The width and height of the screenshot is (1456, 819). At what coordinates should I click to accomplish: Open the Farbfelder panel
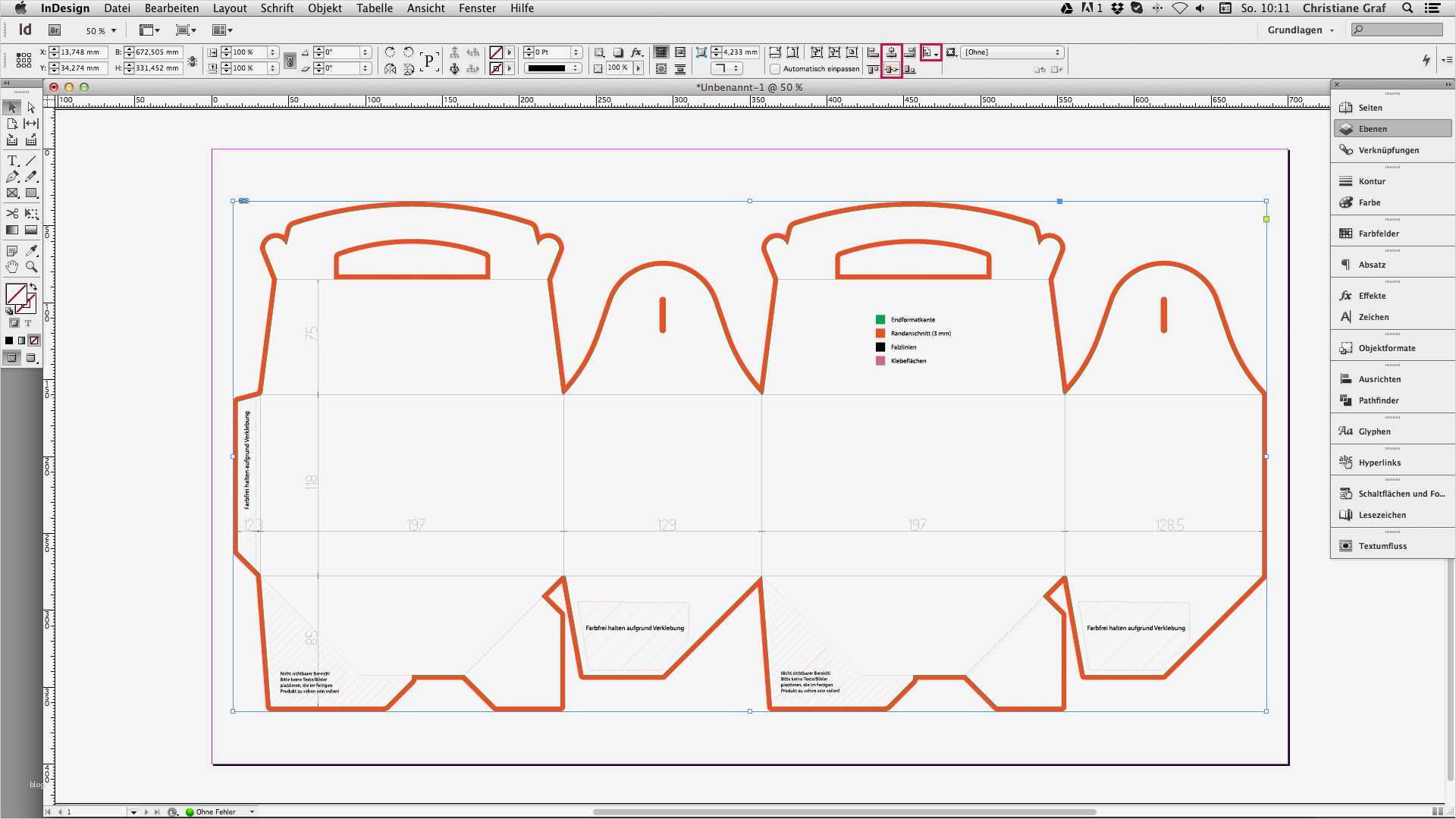pyautogui.click(x=1380, y=233)
